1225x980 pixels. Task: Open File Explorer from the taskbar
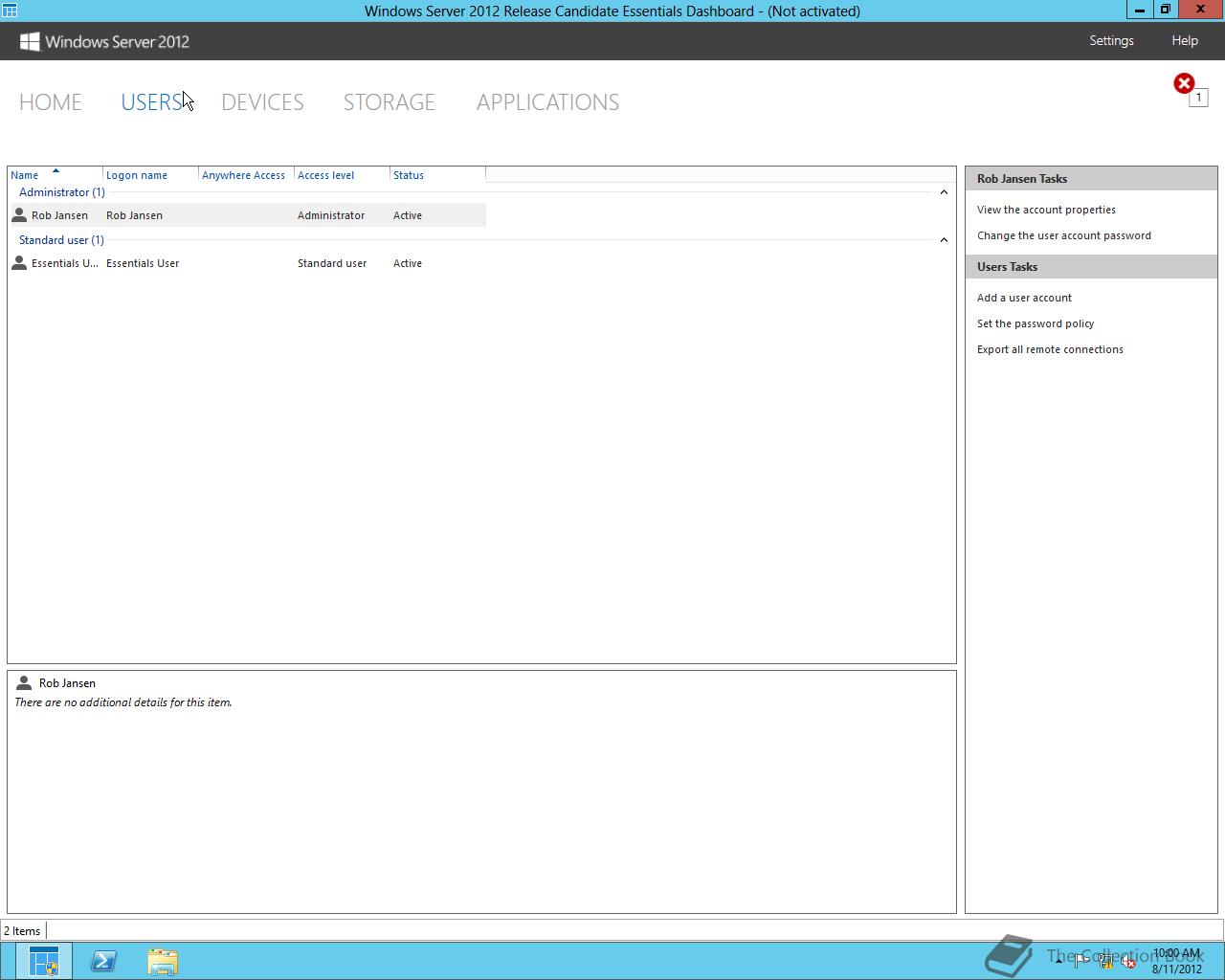(163, 961)
